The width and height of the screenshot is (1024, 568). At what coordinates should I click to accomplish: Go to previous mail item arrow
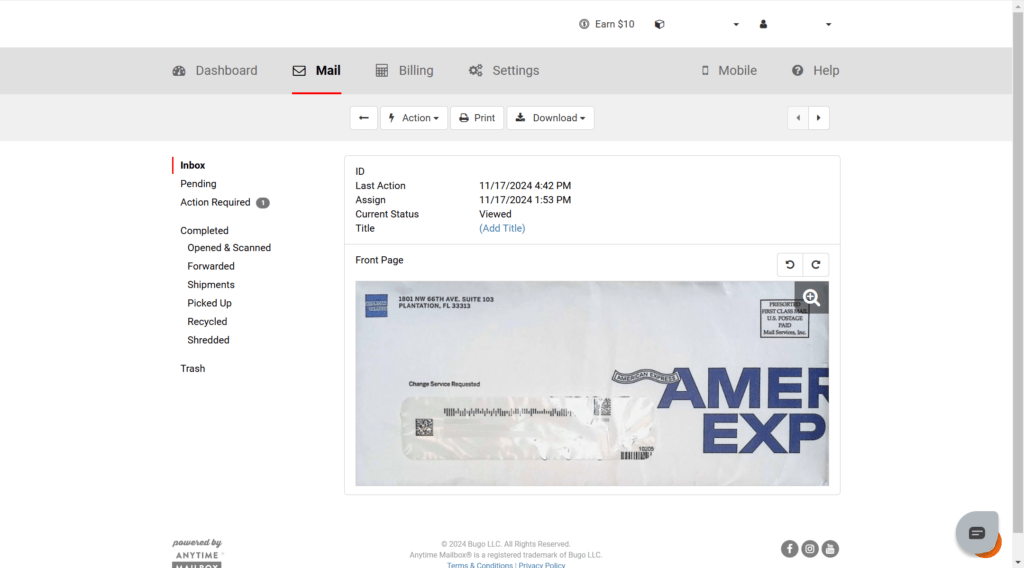click(798, 118)
